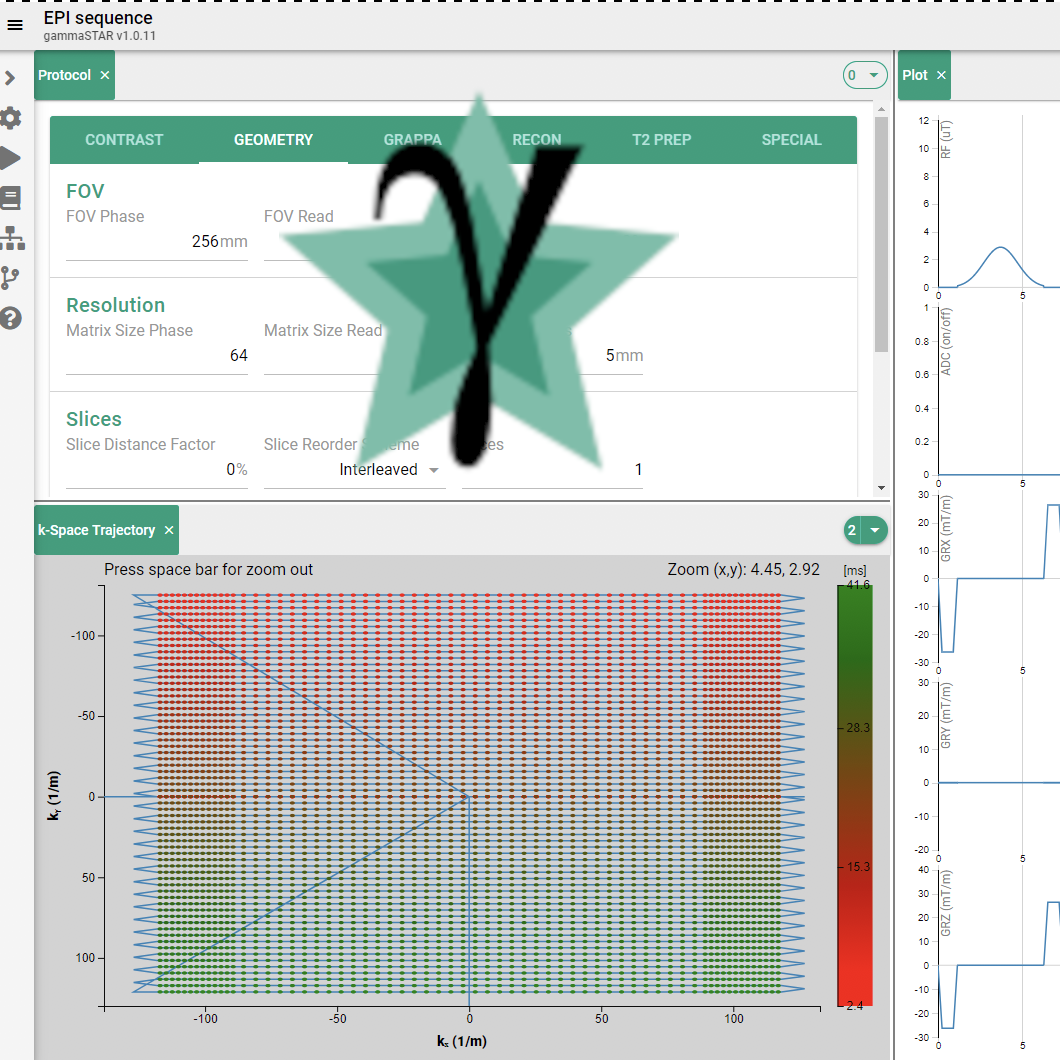1060x1060 pixels.
Task: Open the k-Space view dropdown showing 2
Action: pos(865,531)
